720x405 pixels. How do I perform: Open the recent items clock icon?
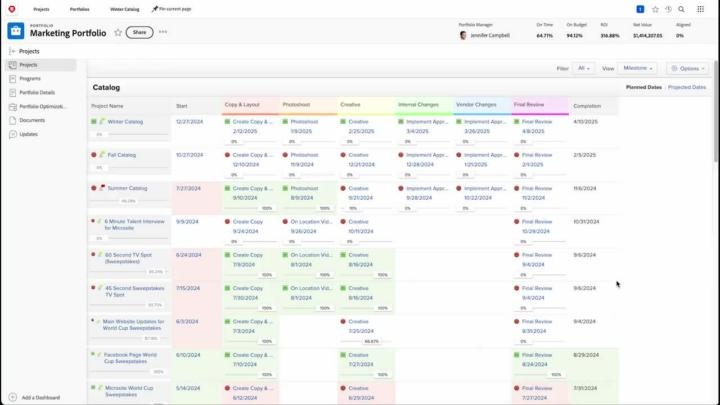coord(669,9)
